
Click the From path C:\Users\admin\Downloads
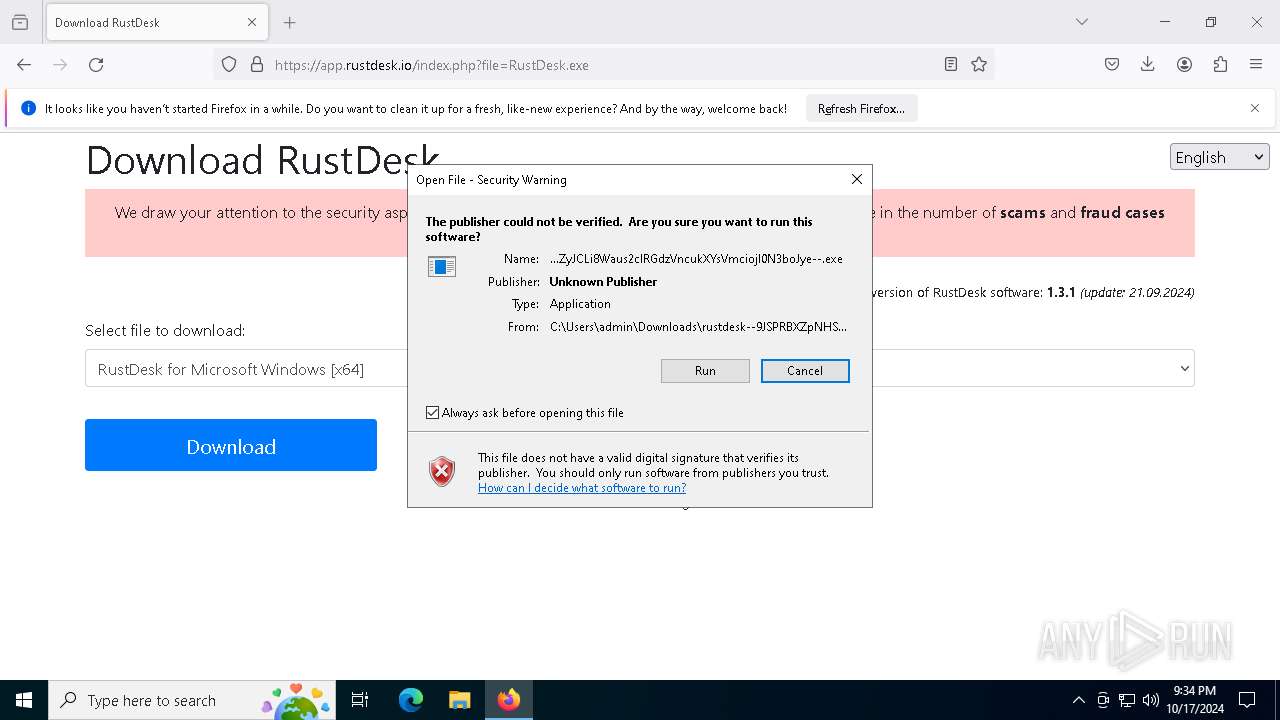[698, 327]
